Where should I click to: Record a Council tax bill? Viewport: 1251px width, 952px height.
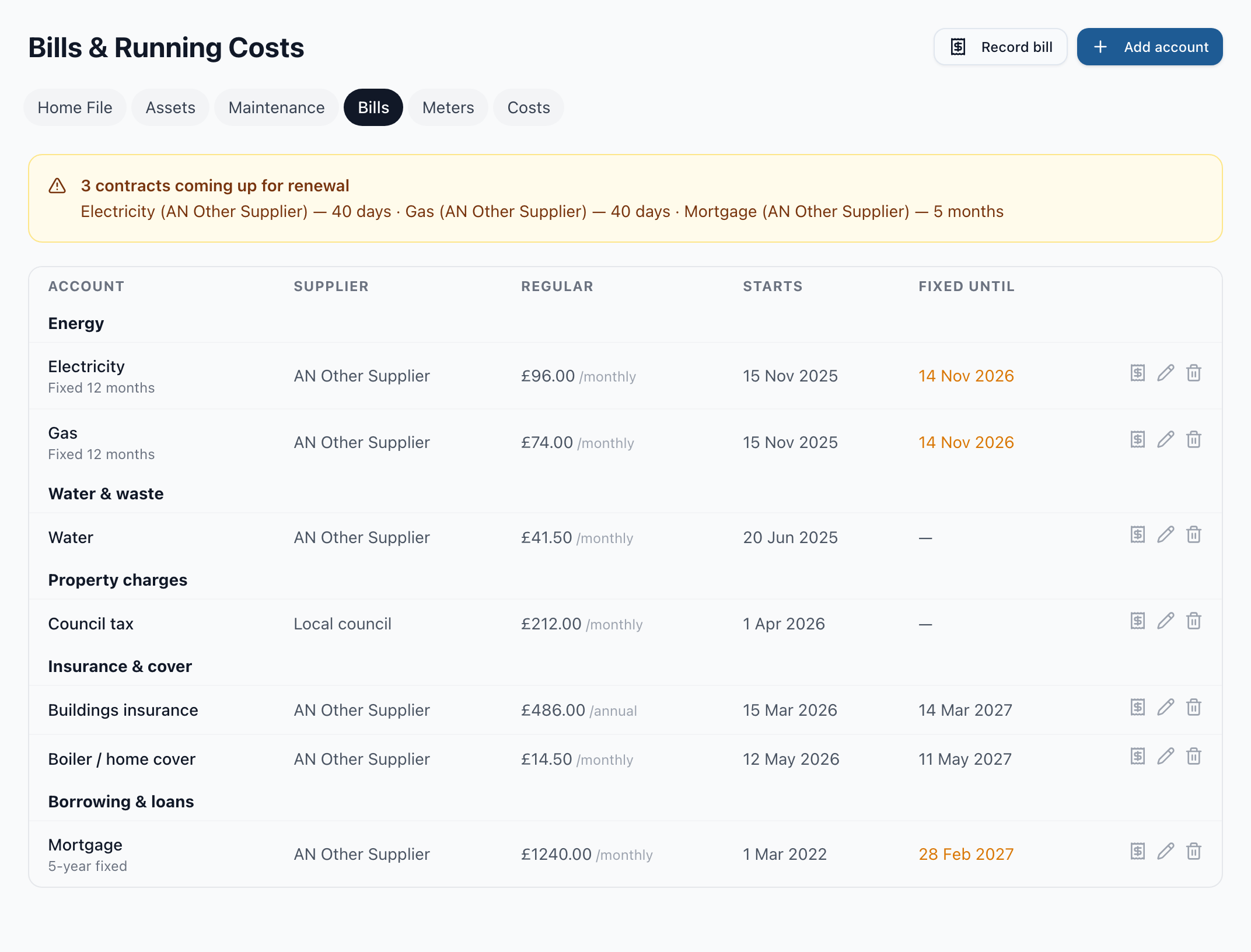(1137, 621)
